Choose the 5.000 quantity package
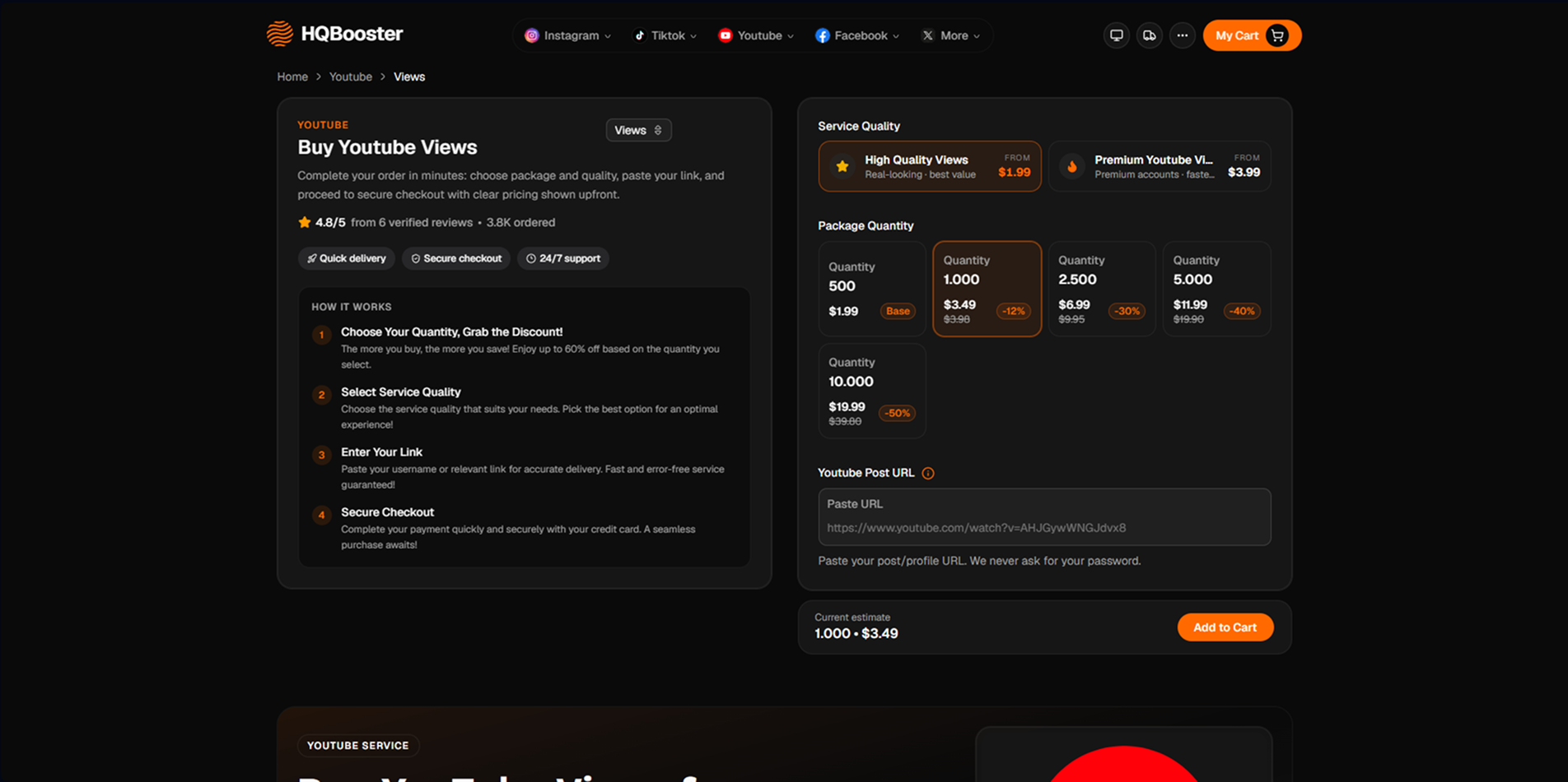Image resolution: width=1568 pixels, height=782 pixels. (x=1216, y=289)
